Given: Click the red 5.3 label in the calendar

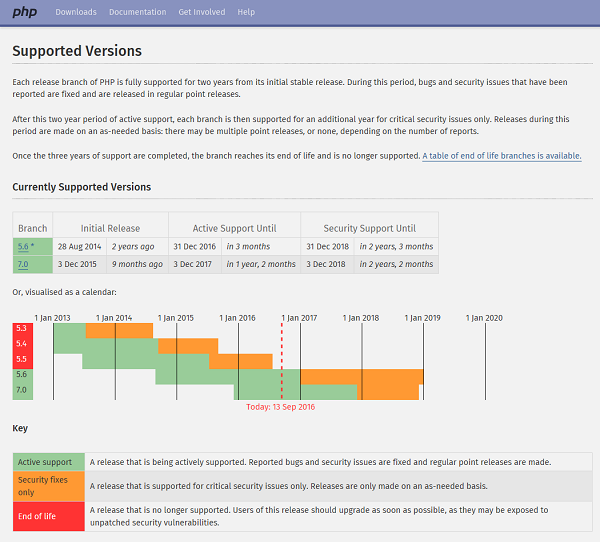Looking at the screenshot, I should 22,329.
